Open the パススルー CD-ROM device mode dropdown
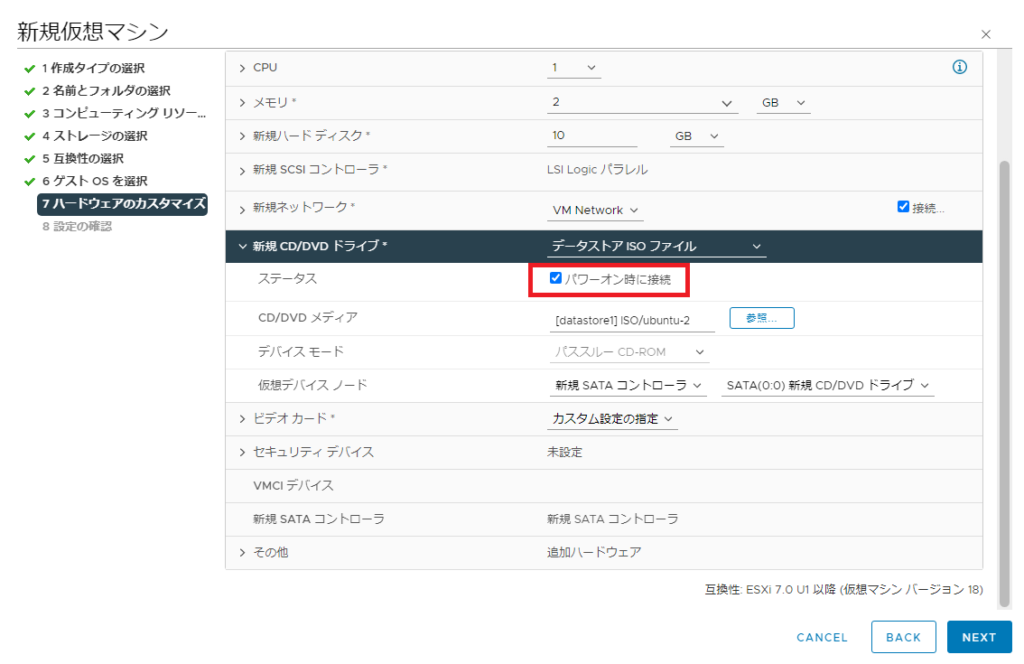1024x664 pixels. click(x=629, y=352)
